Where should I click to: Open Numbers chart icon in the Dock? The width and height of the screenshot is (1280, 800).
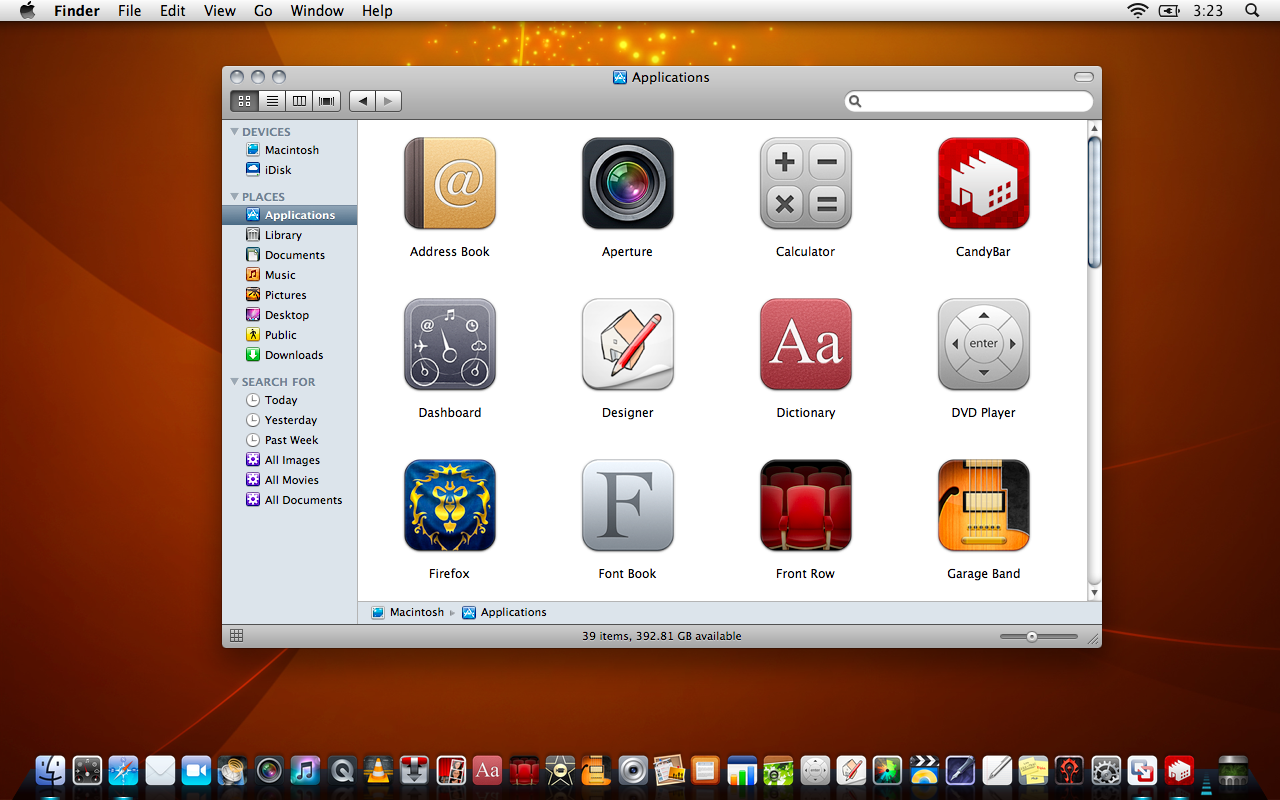741,770
